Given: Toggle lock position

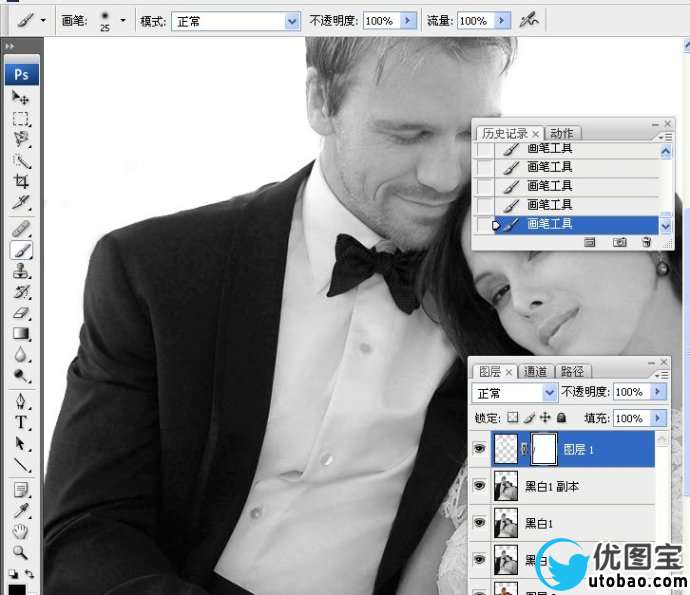Looking at the screenshot, I should [x=545, y=417].
